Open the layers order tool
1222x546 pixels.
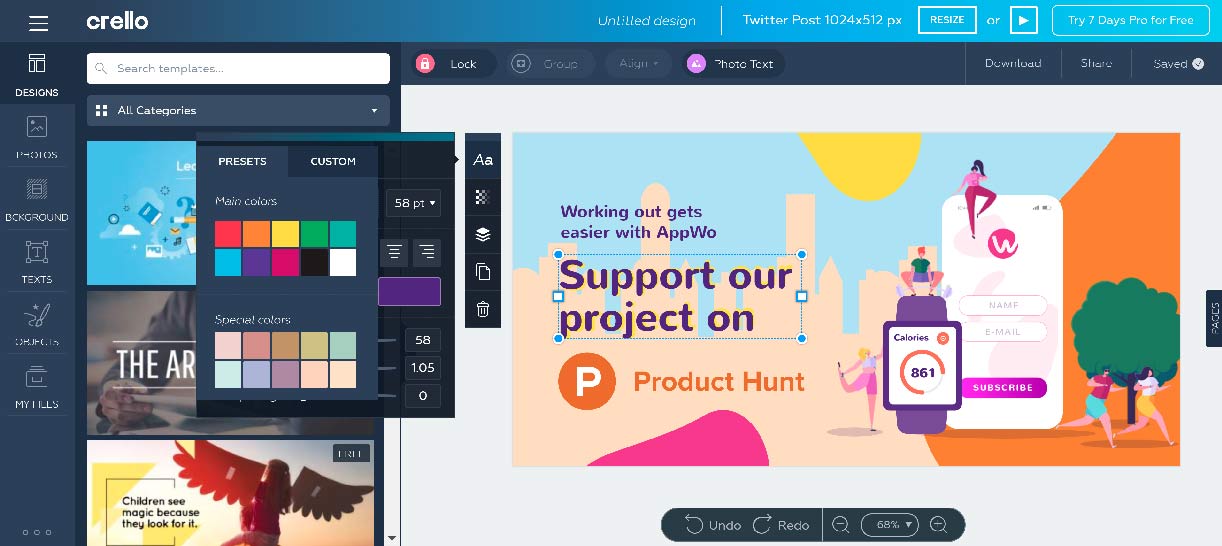pos(483,234)
